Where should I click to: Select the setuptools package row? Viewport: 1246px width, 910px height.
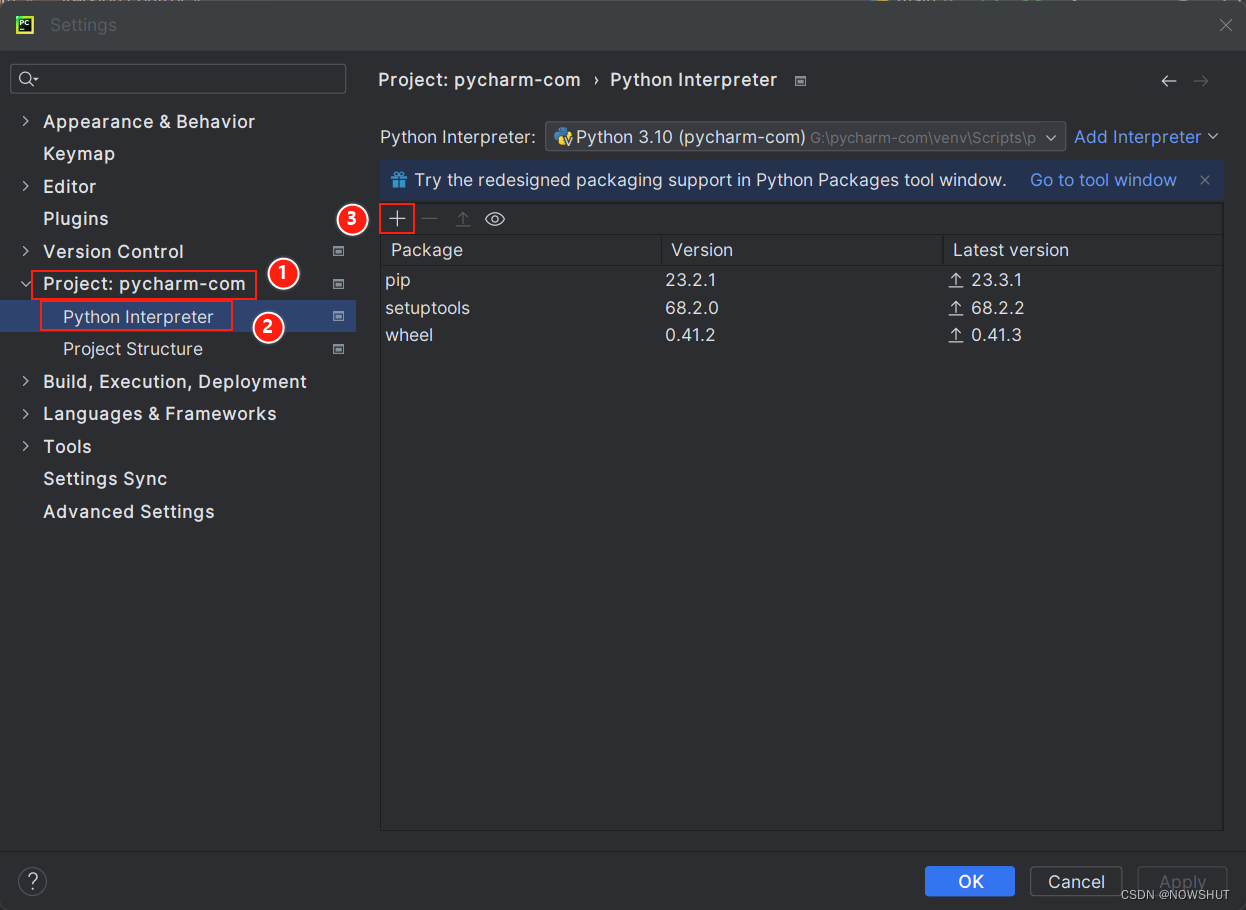[x=801, y=308]
